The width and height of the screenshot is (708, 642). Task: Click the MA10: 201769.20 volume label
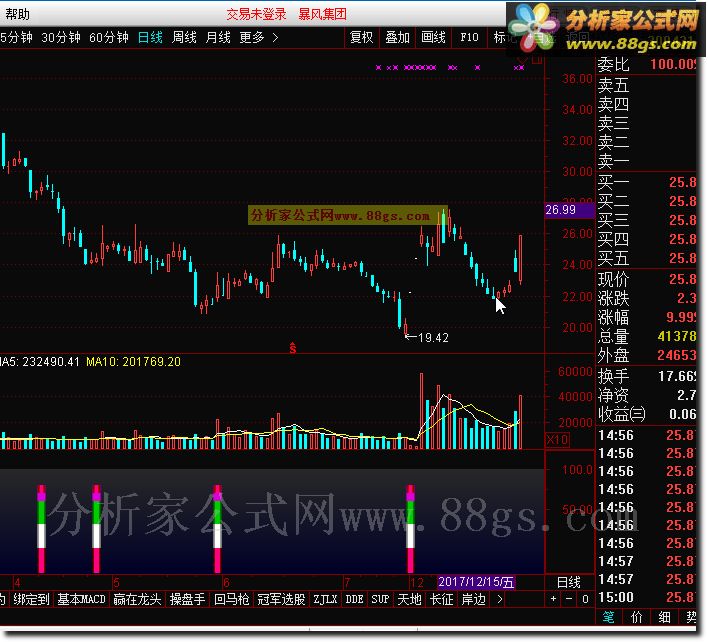point(133,362)
